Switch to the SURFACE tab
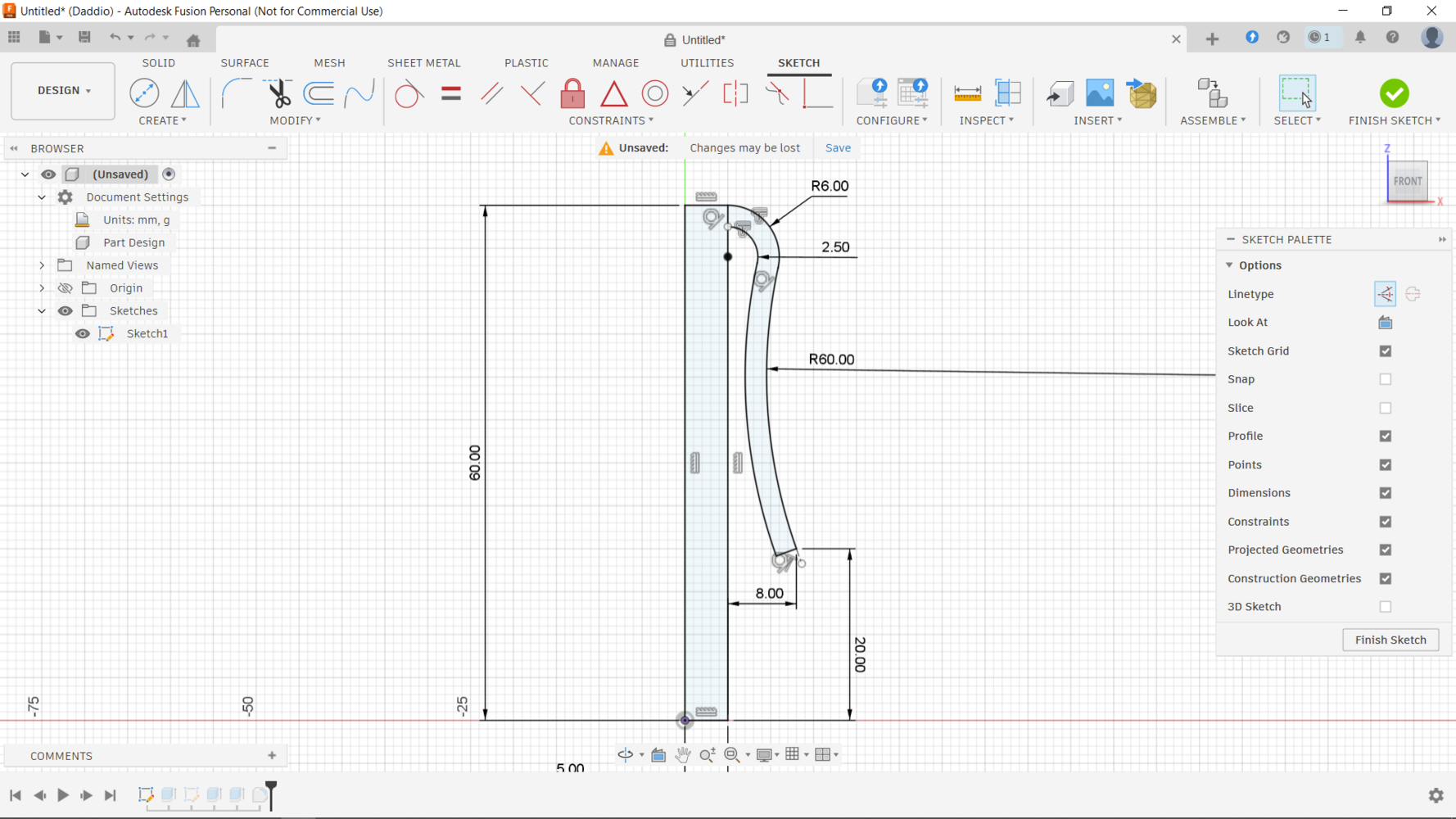The width and height of the screenshot is (1456, 819). click(x=244, y=63)
